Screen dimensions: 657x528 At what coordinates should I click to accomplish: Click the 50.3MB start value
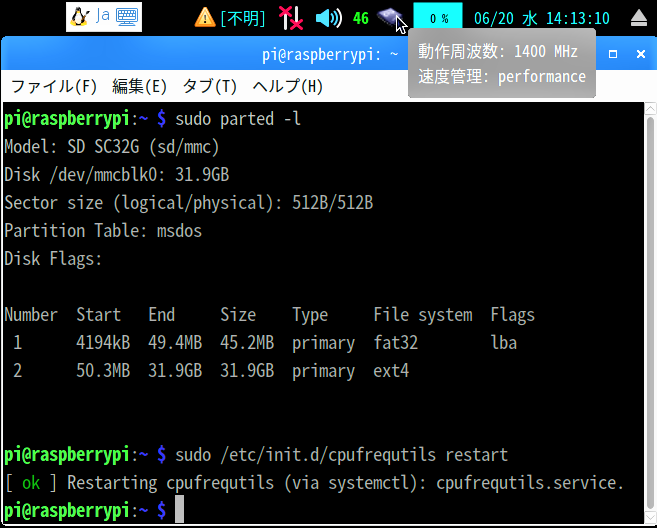point(103,371)
